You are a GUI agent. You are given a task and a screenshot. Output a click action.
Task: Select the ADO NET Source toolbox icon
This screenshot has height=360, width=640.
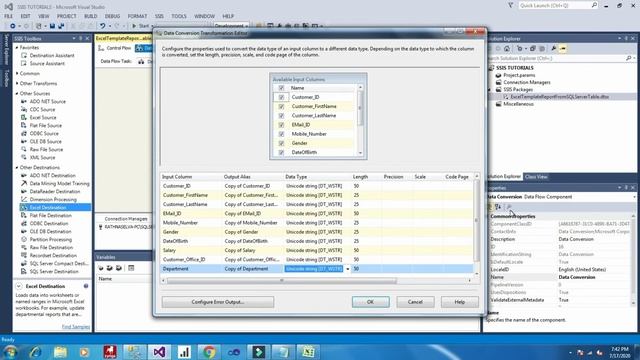24,102
